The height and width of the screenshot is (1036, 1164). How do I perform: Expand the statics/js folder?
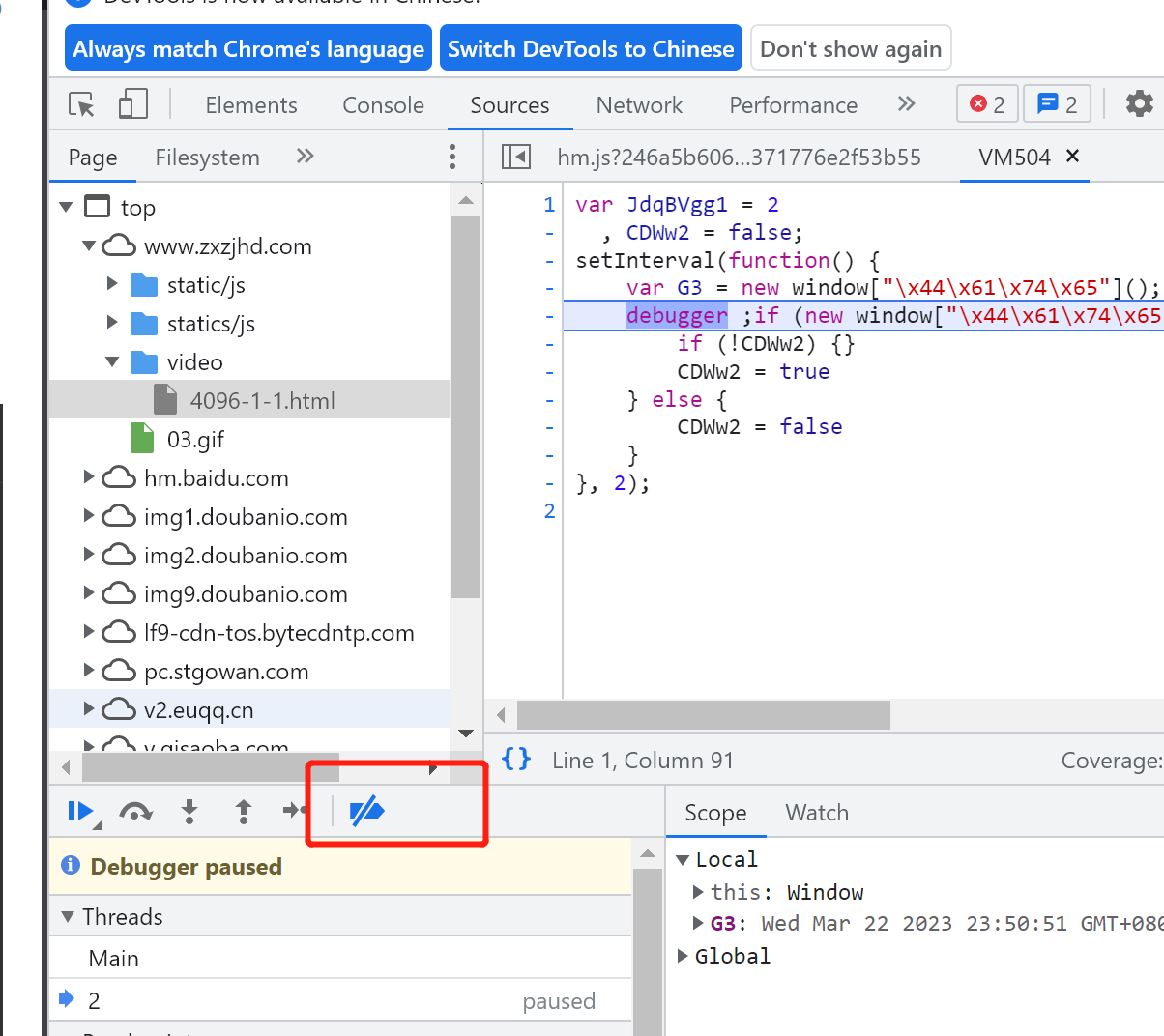(112, 323)
